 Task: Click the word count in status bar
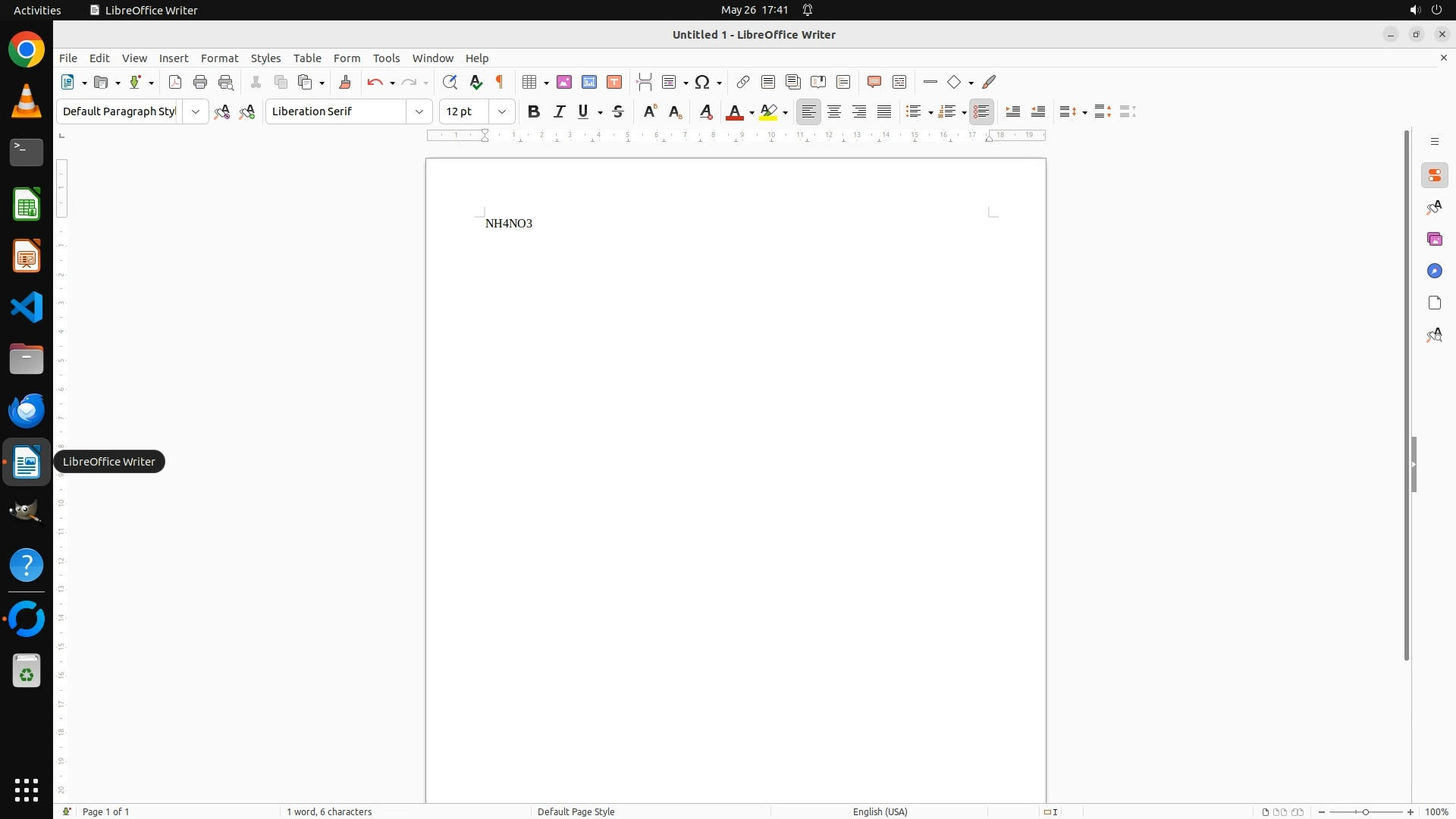(329, 811)
